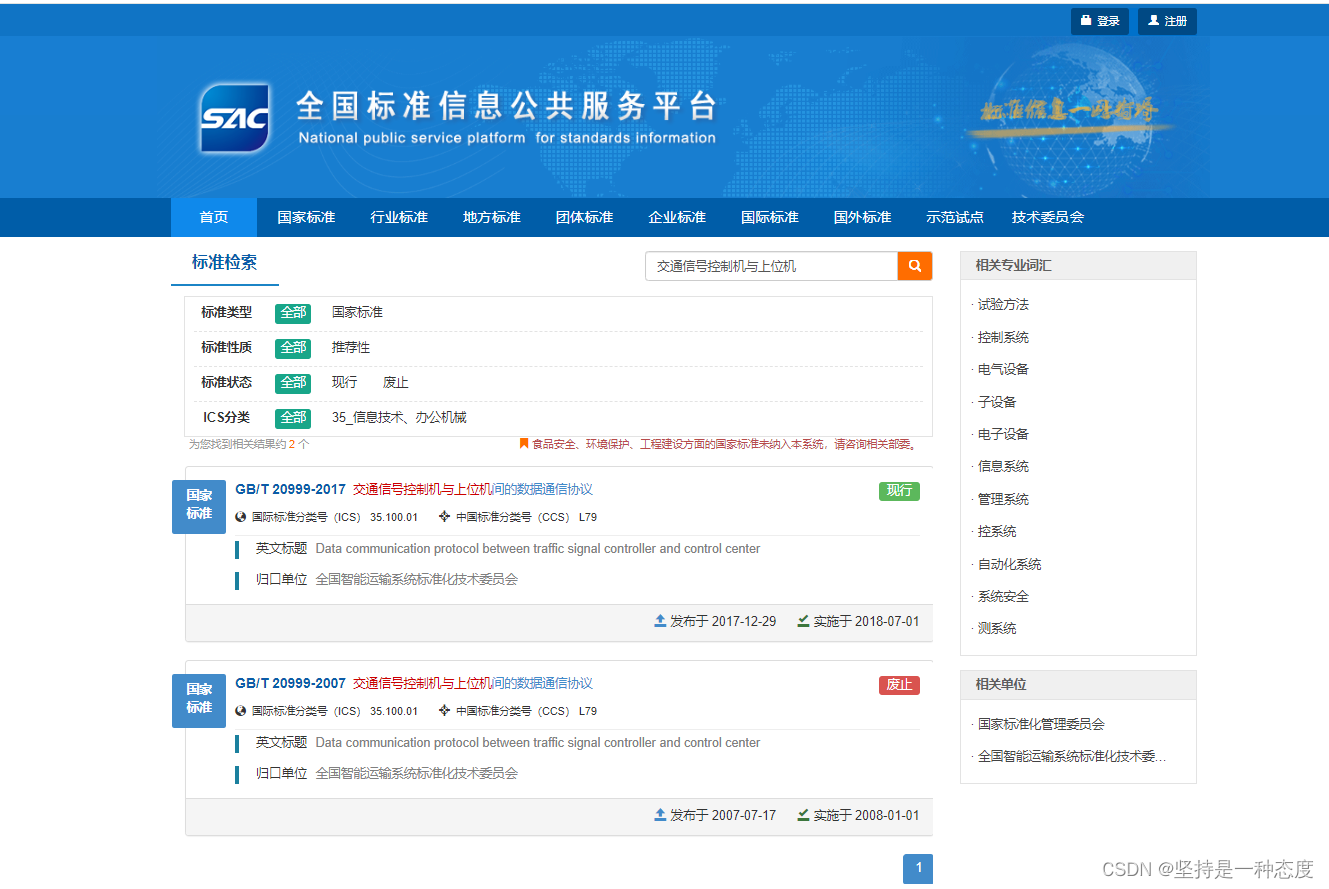The width and height of the screenshot is (1329, 889).
Task: Open the 企业标准 navigation tab
Action: (x=677, y=217)
